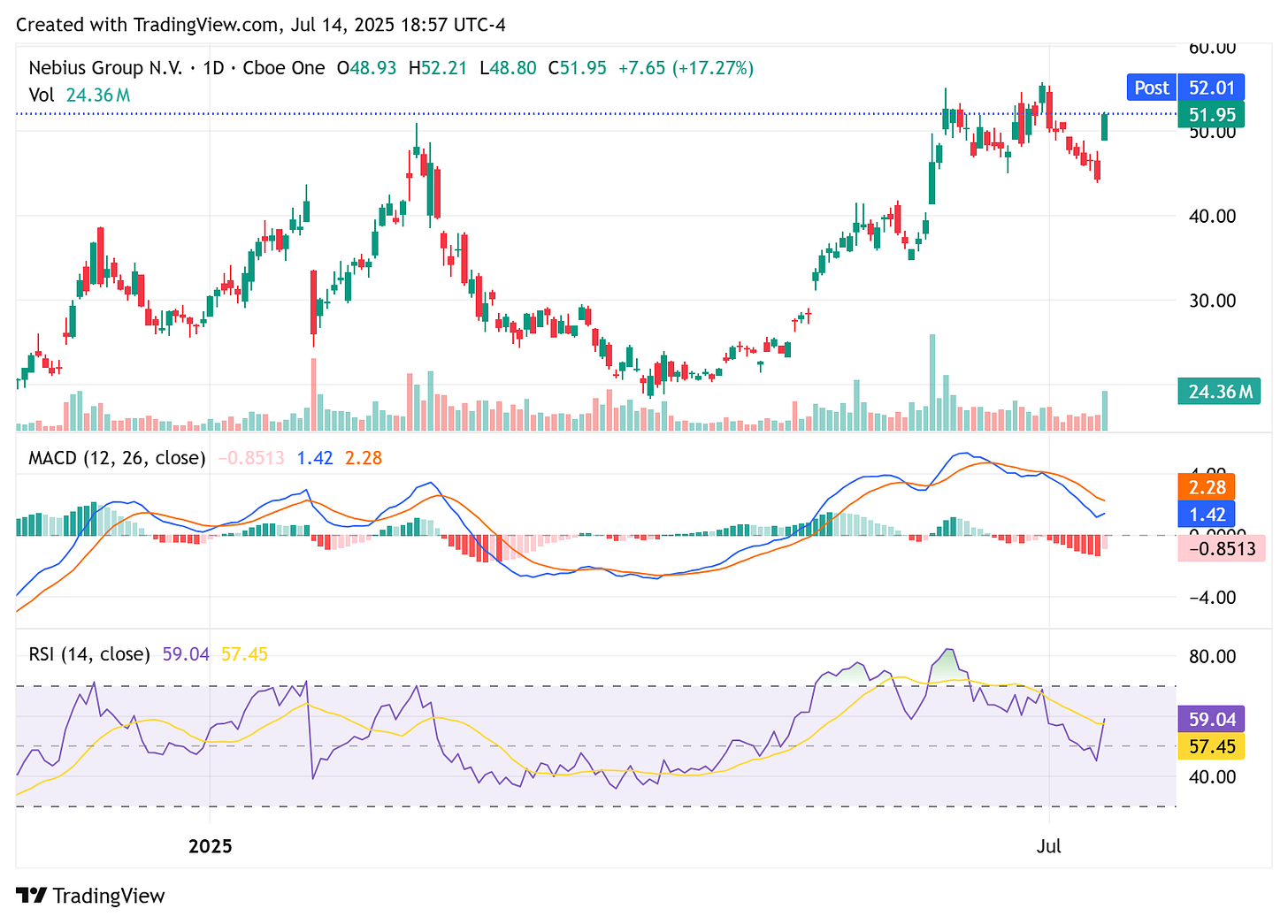Open the Cboe One exchange selector
Viewport: 1288px width, 924px height.
[x=284, y=67]
